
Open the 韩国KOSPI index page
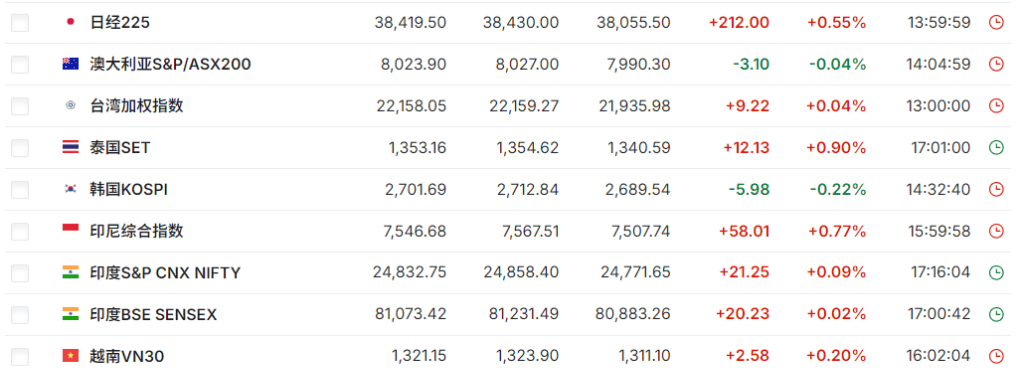click(129, 189)
